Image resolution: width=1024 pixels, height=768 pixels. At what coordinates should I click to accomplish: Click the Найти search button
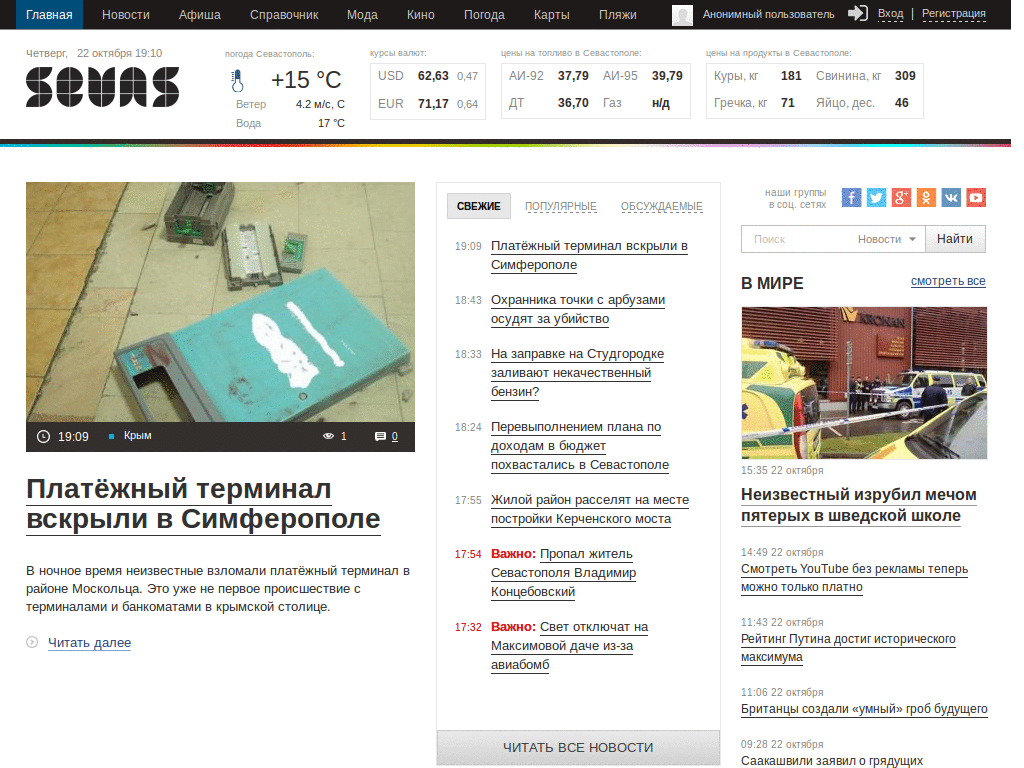[x=955, y=239]
